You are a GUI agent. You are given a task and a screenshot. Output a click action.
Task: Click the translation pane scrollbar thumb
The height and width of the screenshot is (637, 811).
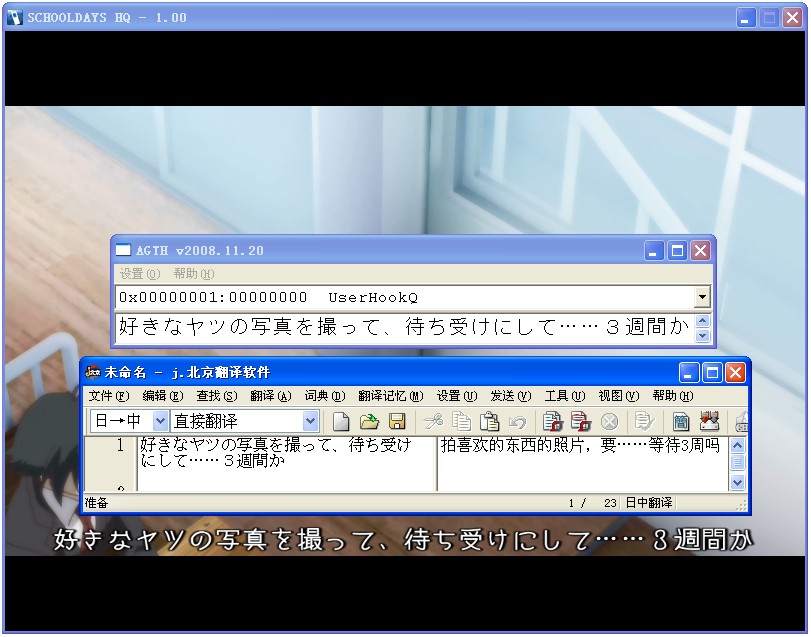(737, 462)
